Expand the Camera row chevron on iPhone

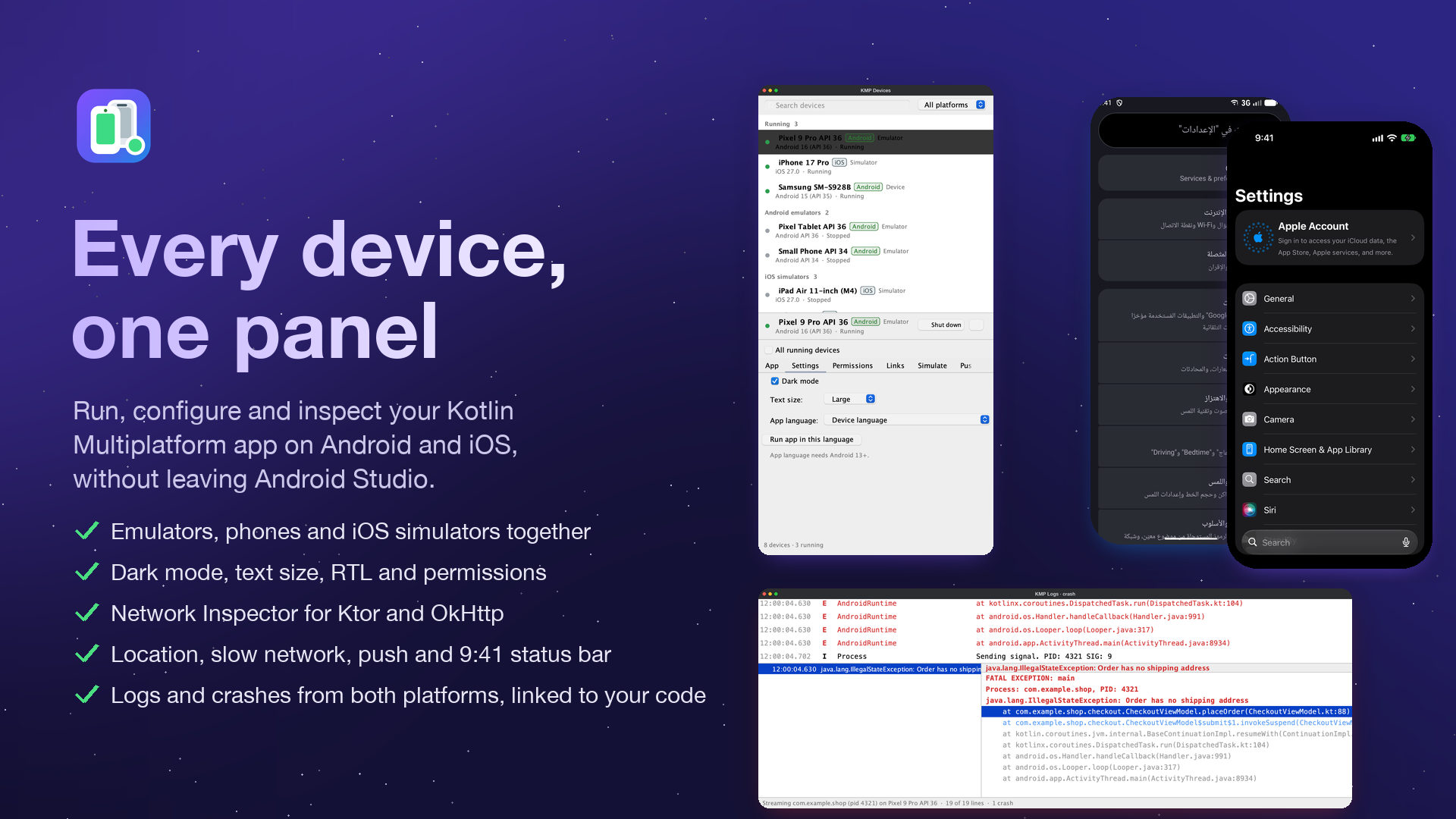point(1413,419)
